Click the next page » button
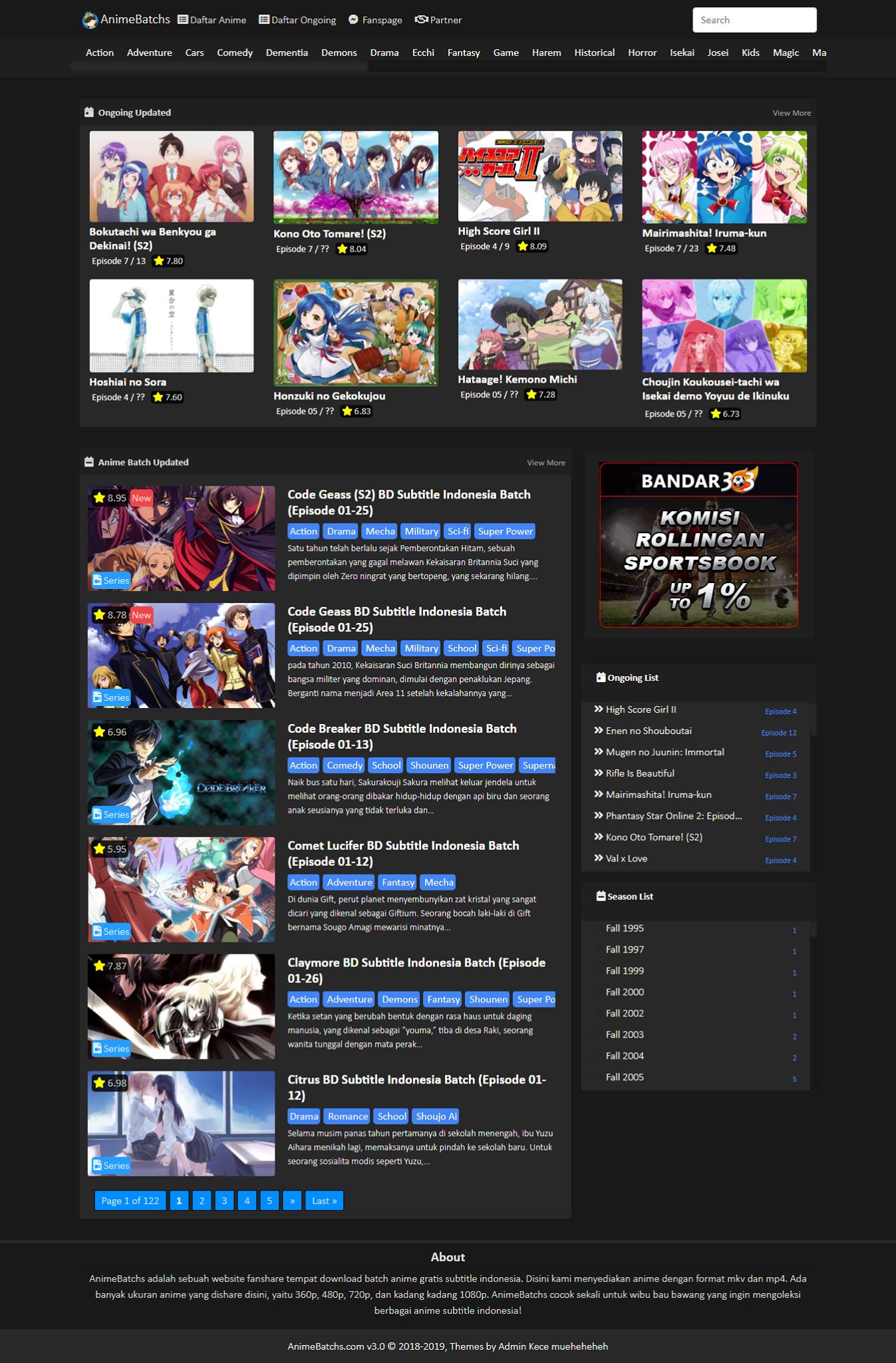Image resolution: width=896 pixels, height=1363 pixels. click(292, 1201)
